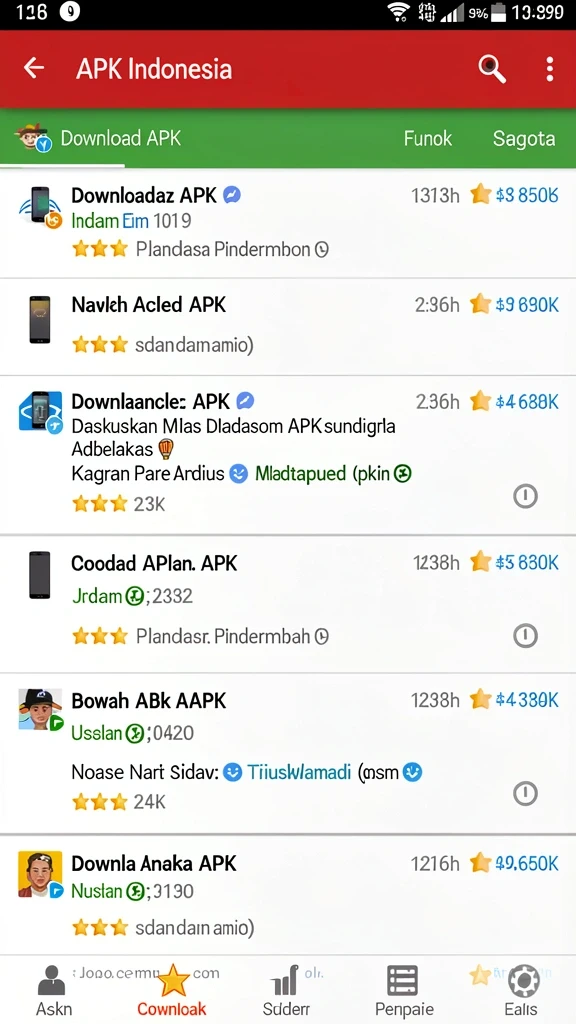The width and height of the screenshot is (576, 1024).
Task: Tap the back arrow in the header
Action: [34, 68]
